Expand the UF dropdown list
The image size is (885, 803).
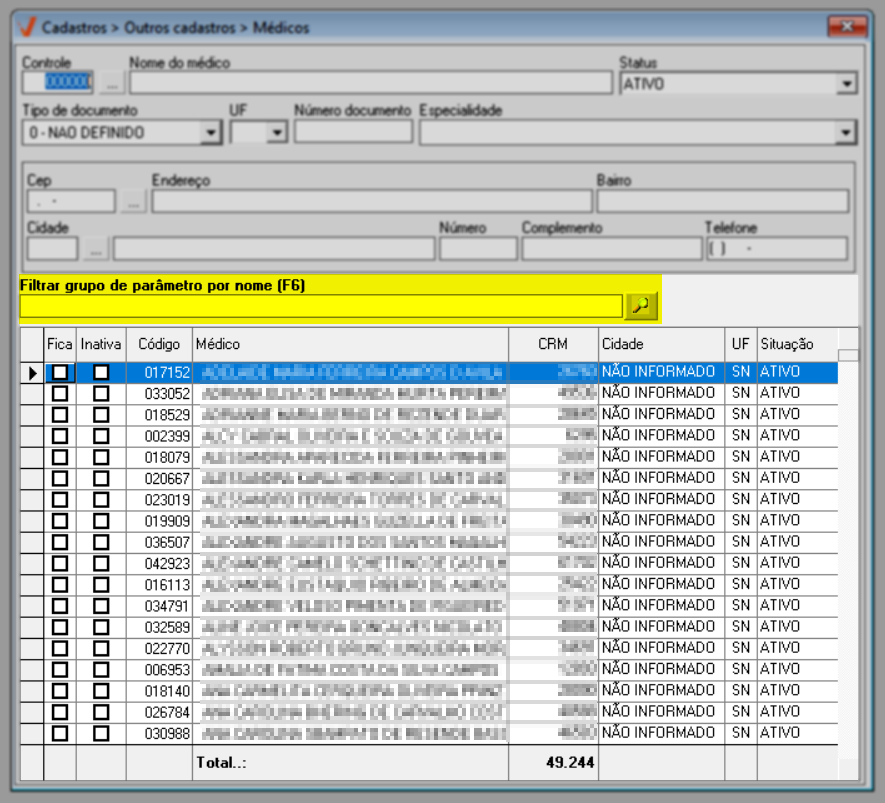click(277, 132)
